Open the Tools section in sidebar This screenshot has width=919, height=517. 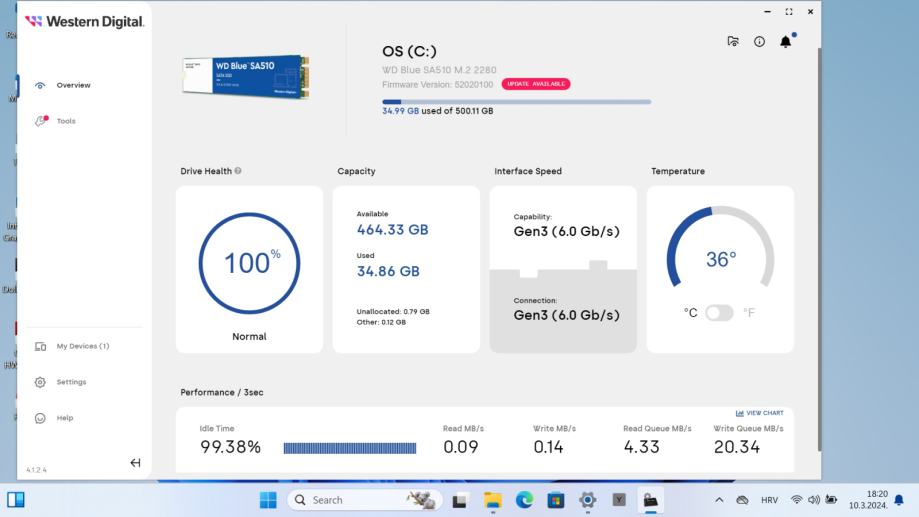[65, 121]
